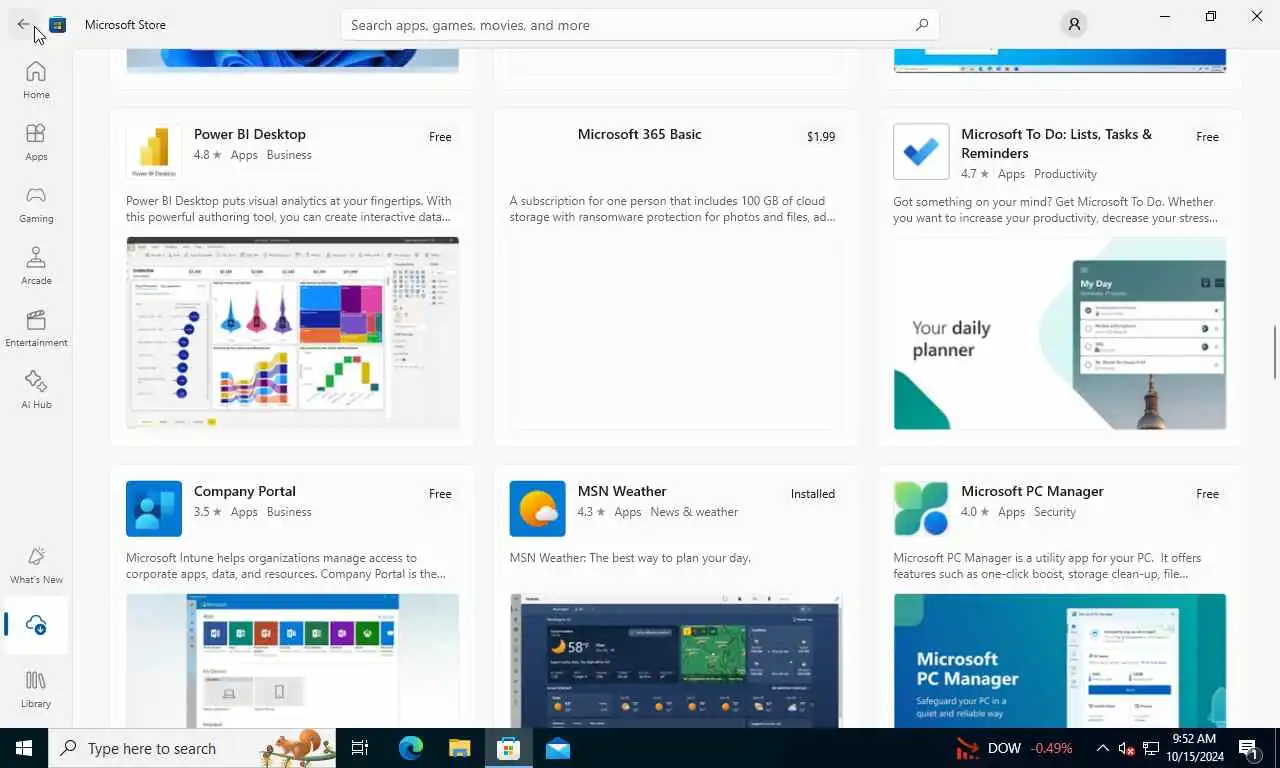The image size is (1280, 768).
Task: Go back using the back arrow
Action: coord(23,24)
